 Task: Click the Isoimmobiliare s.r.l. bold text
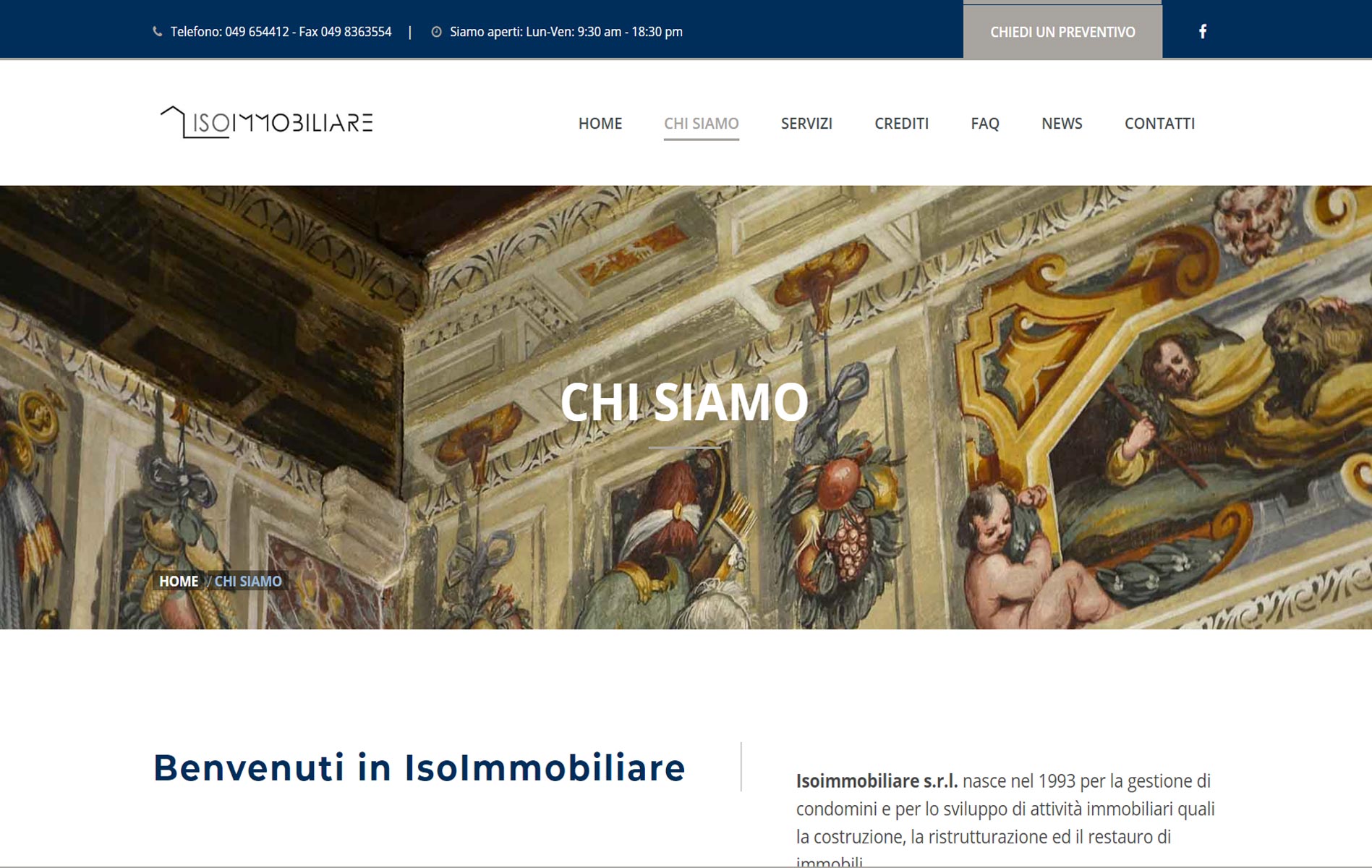tap(877, 781)
